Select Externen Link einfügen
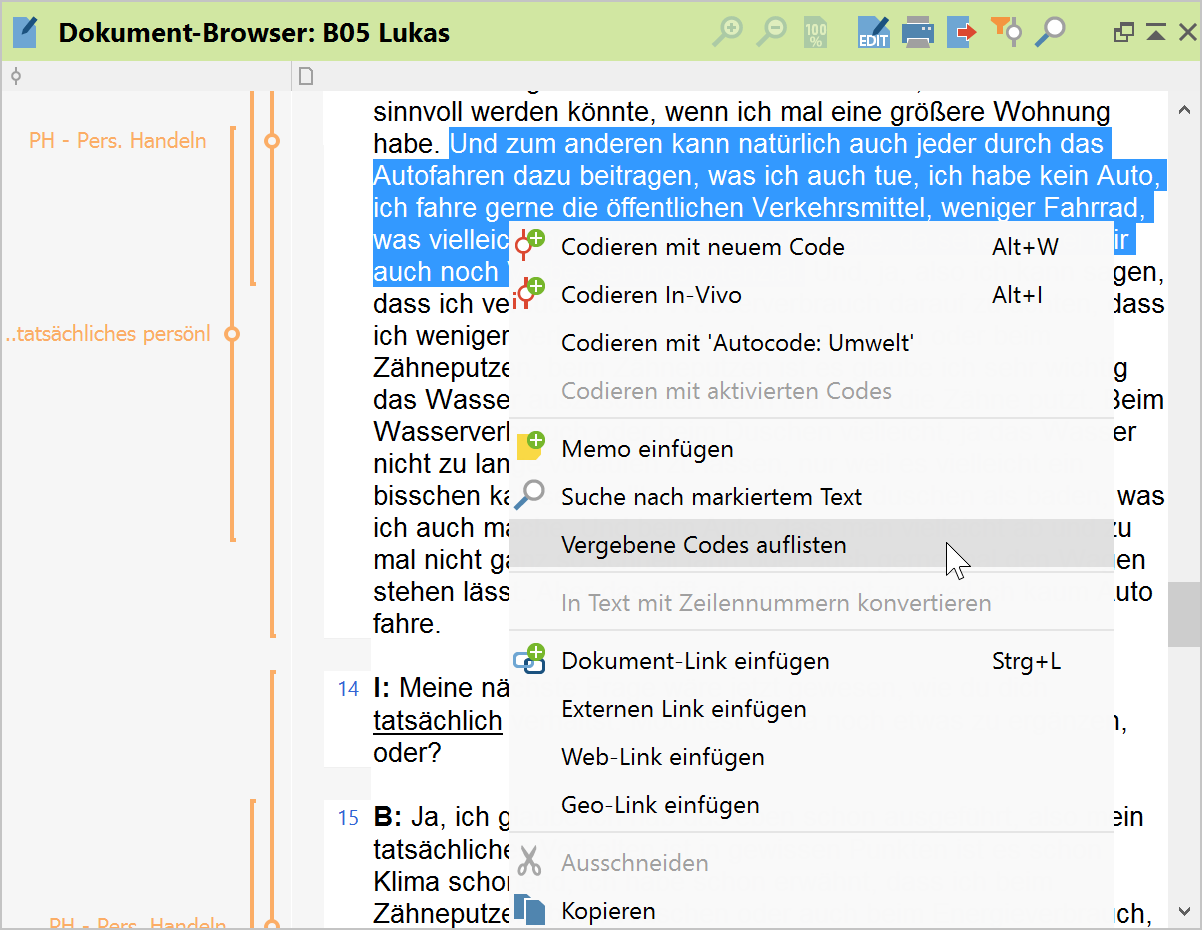 click(811, 709)
